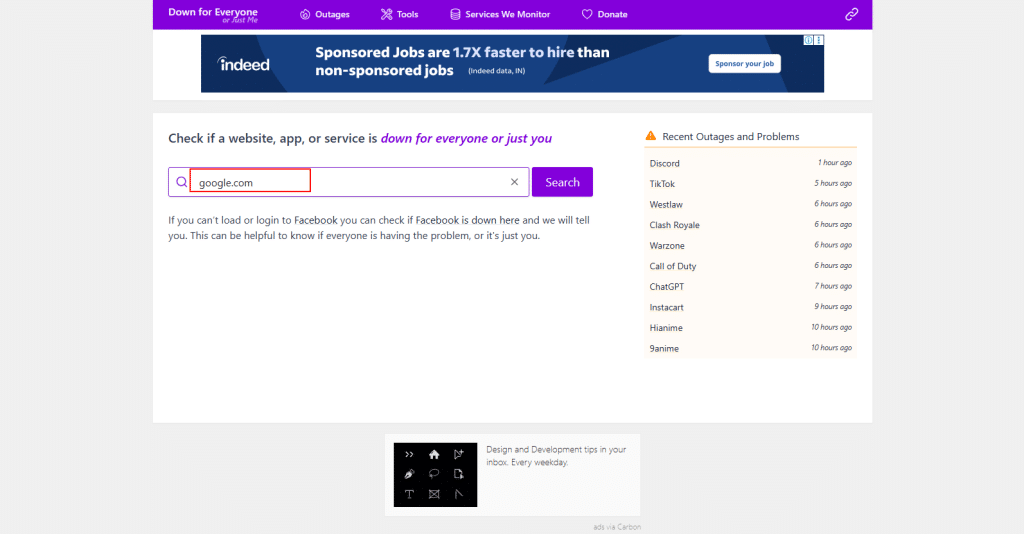The height and width of the screenshot is (534, 1024).
Task: Click the '7 hours ago' timestamp
Action: tap(833, 286)
